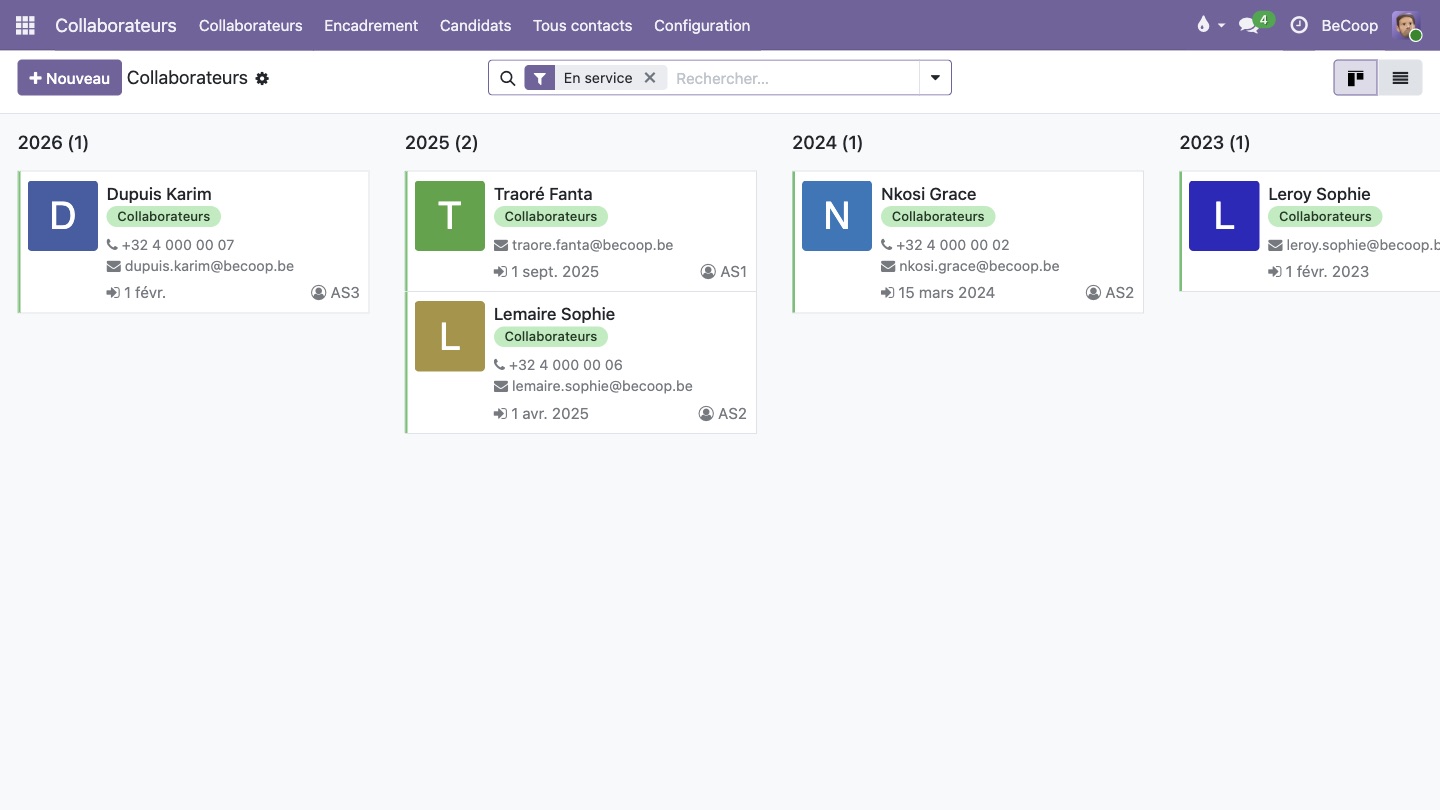Viewport: 1440px width, 810px height.
Task: Click the envelope icon on Leroy Sophie card
Action: (1275, 245)
